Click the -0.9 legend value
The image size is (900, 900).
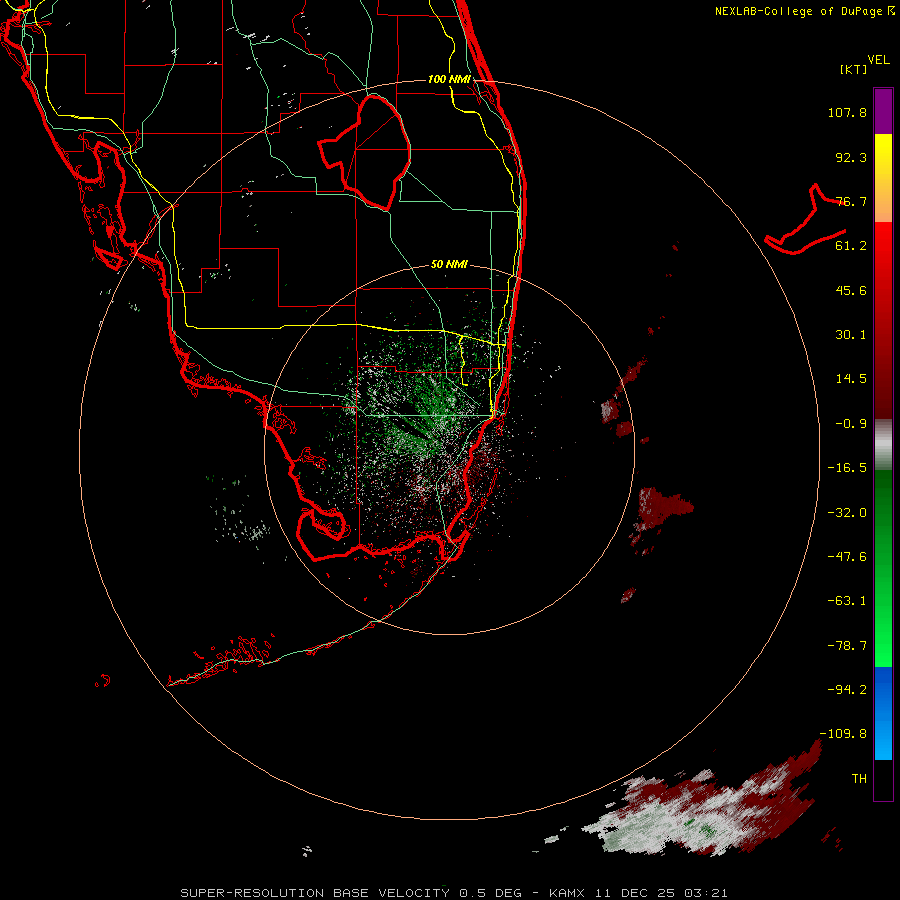[x=851, y=424]
